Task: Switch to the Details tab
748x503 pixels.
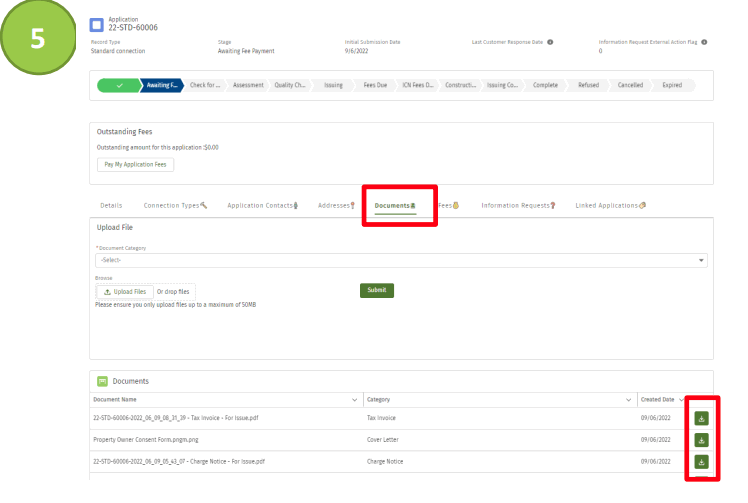Action: [x=111, y=206]
